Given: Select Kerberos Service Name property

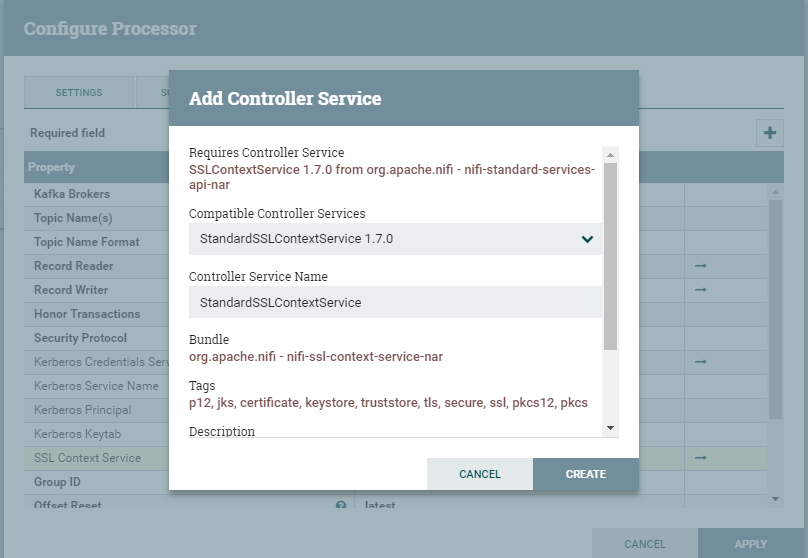Looking at the screenshot, I should 96,386.
